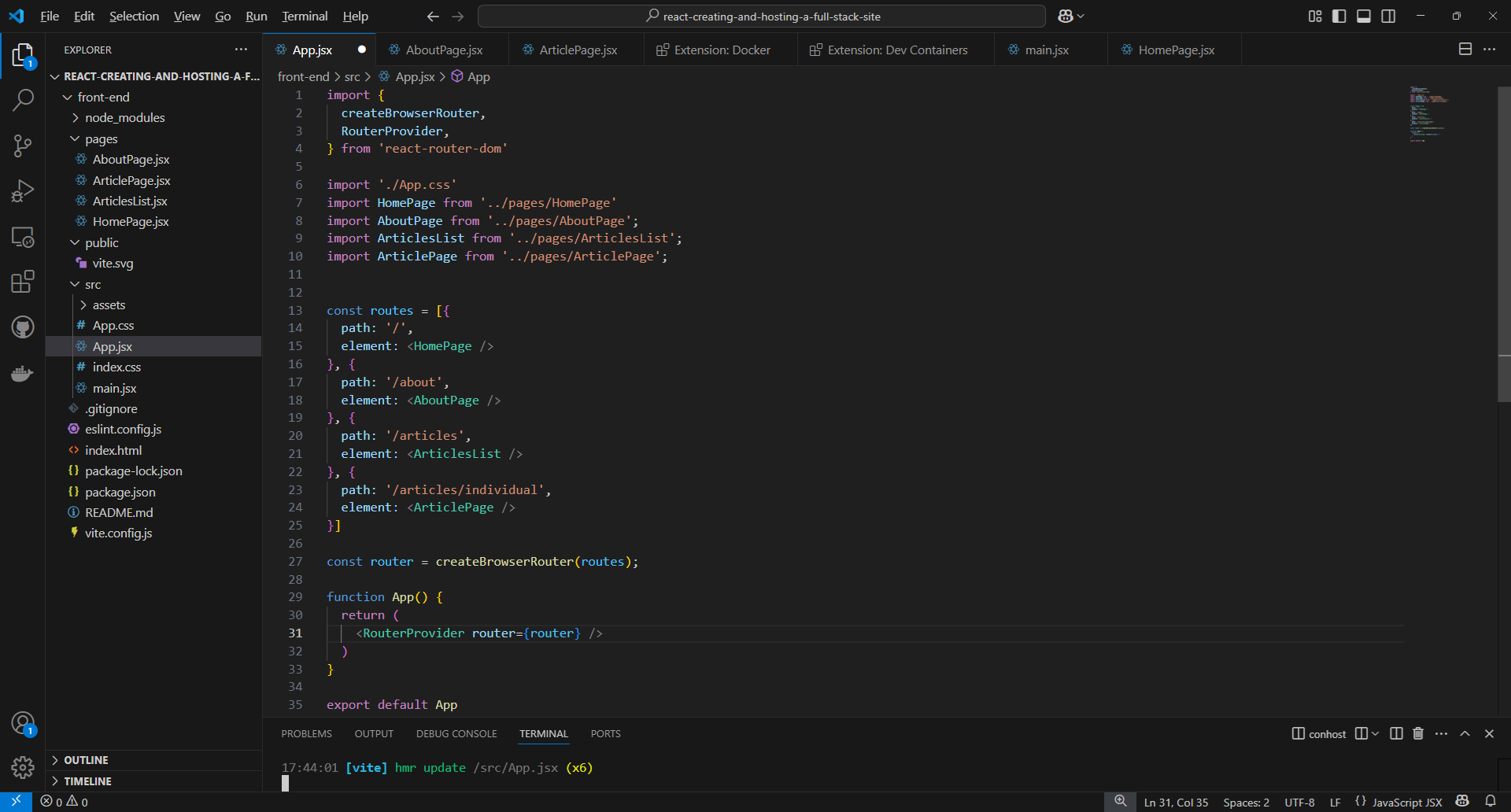Open editor More Actions ellipsis

coord(1490,49)
